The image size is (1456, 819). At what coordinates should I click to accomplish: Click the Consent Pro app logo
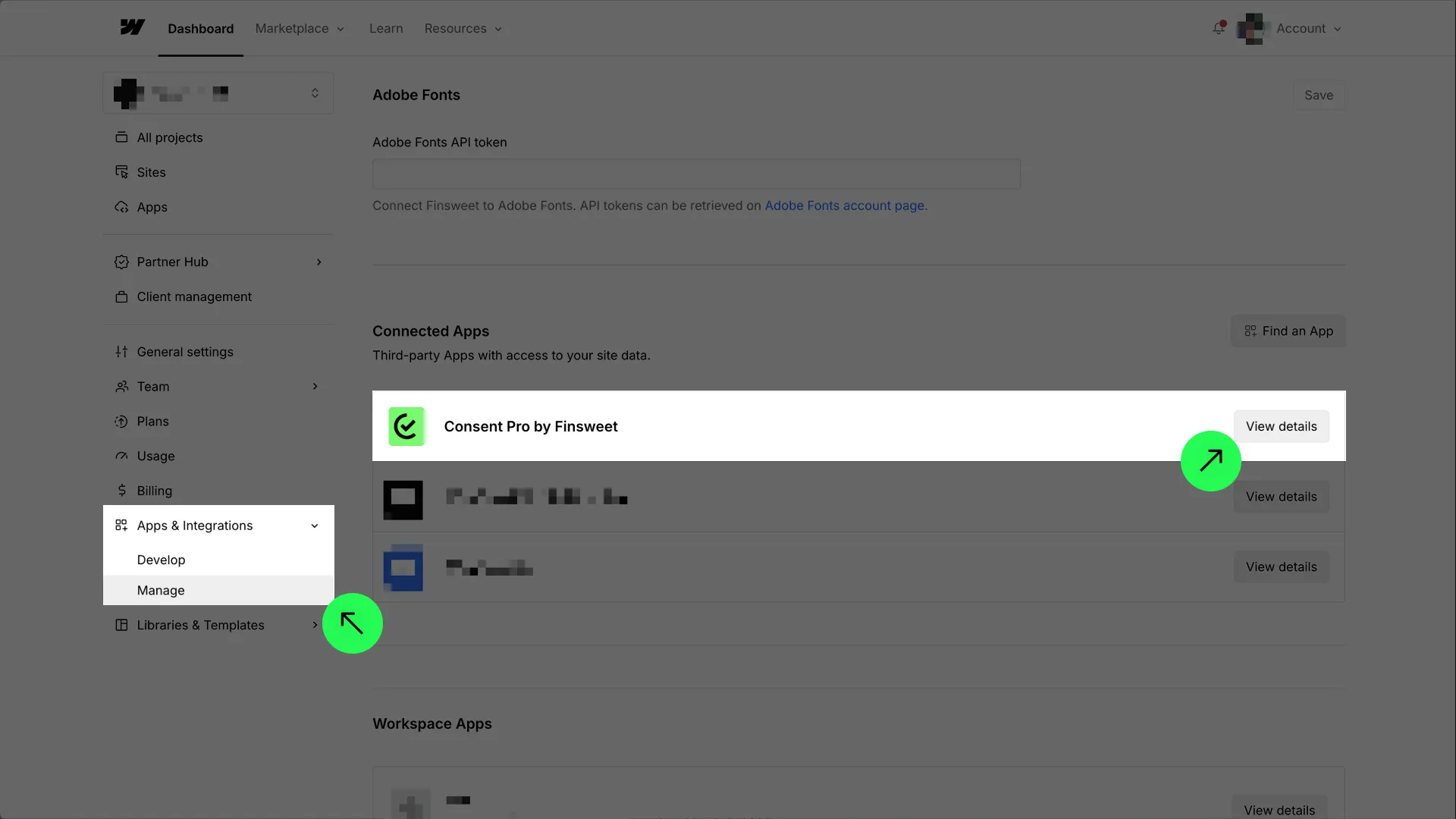click(406, 426)
